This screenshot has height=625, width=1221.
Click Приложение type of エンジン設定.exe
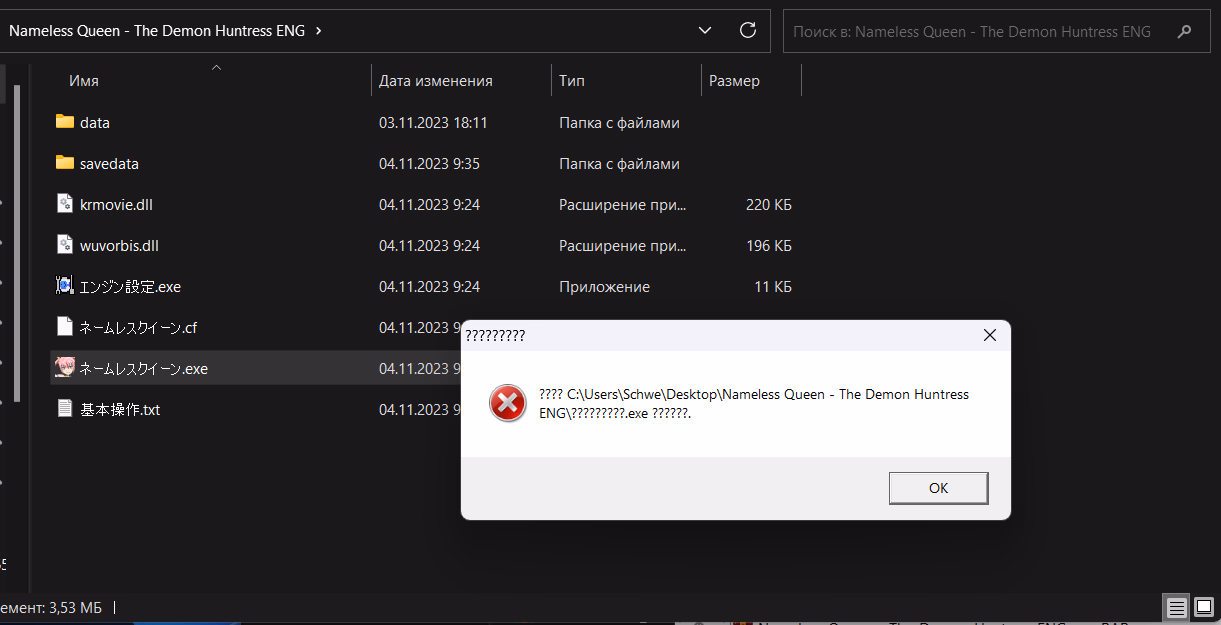(604, 286)
